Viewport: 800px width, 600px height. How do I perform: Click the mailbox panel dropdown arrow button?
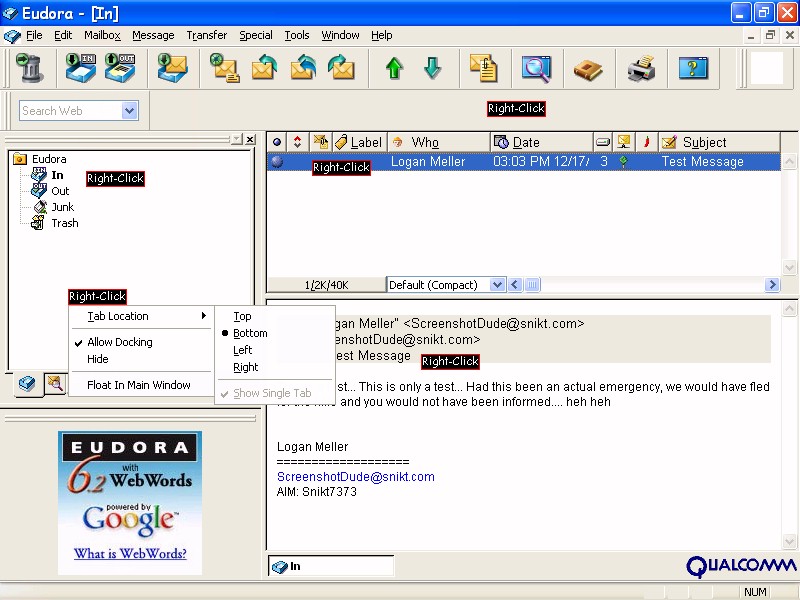tap(236, 139)
